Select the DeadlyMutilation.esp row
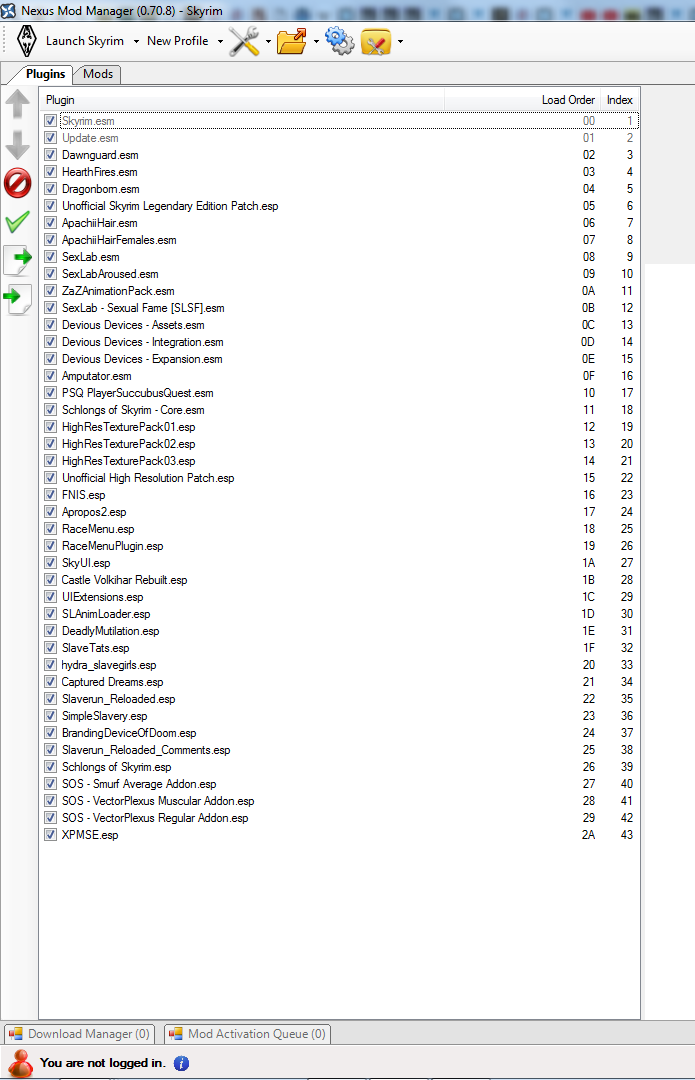 coord(339,631)
